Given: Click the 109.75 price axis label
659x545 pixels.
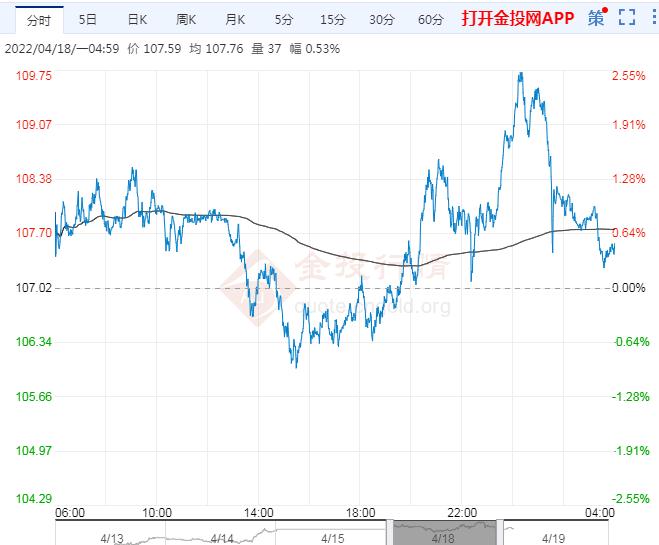Looking at the screenshot, I should 34,76.
